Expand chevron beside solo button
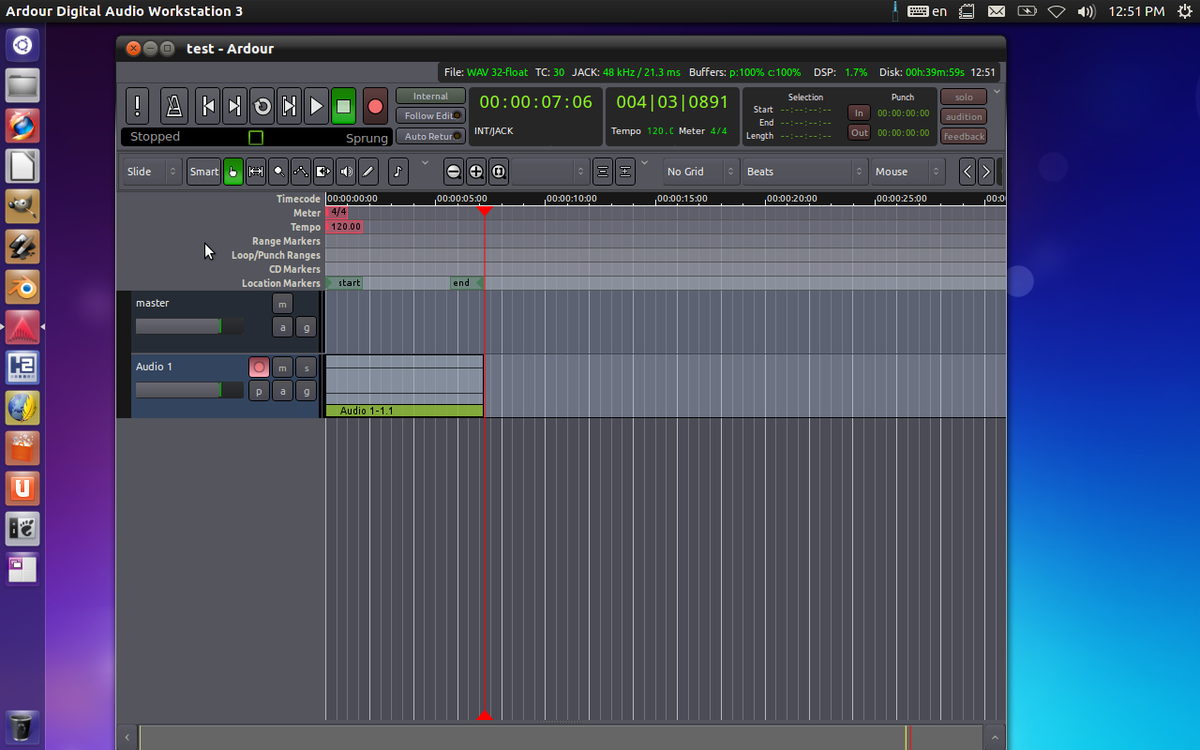Image resolution: width=1200 pixels, height=750 pixels. click(x=996, y=92)
